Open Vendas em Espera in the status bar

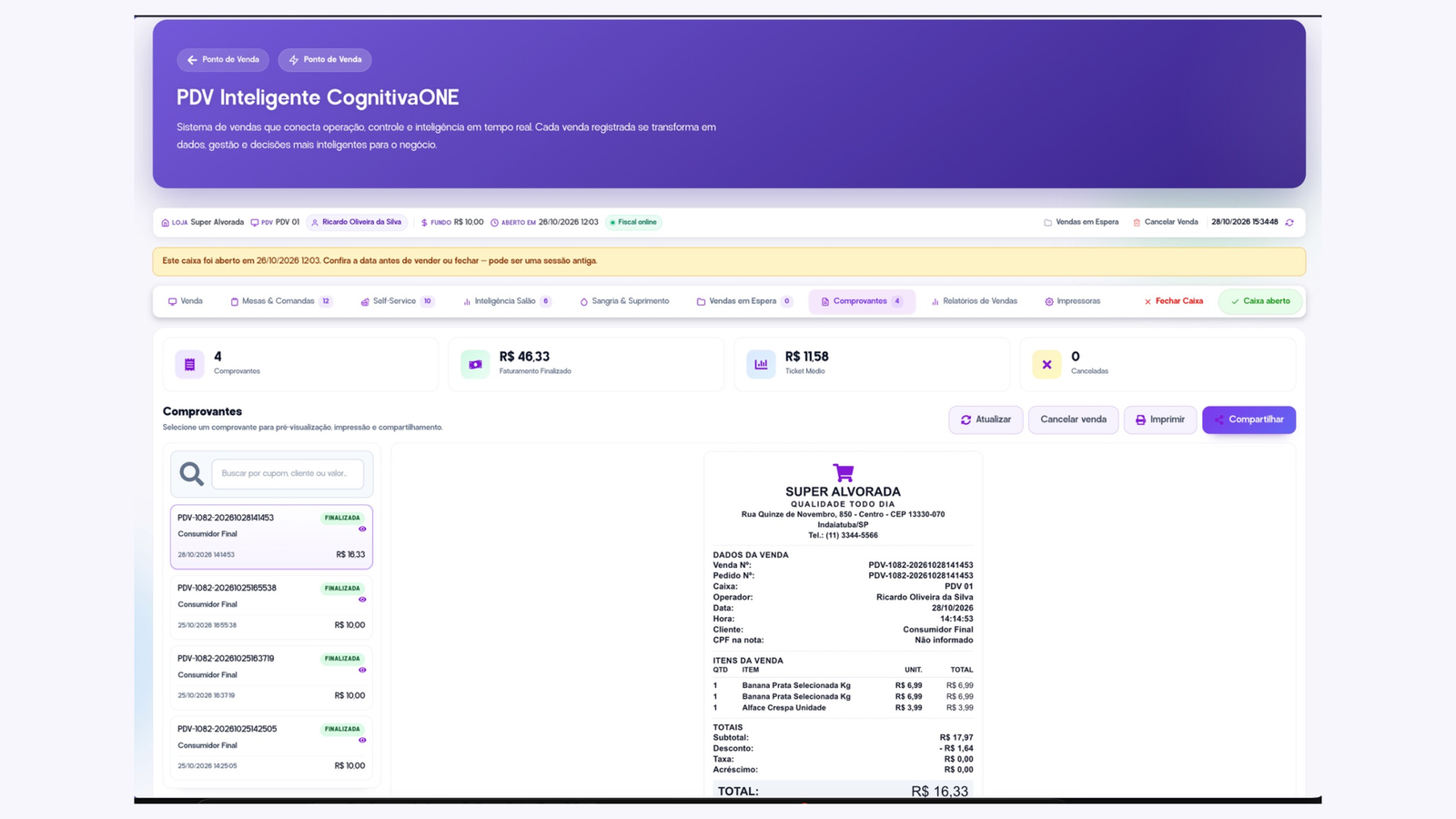pyautogui.click(x=1081, y=222)
